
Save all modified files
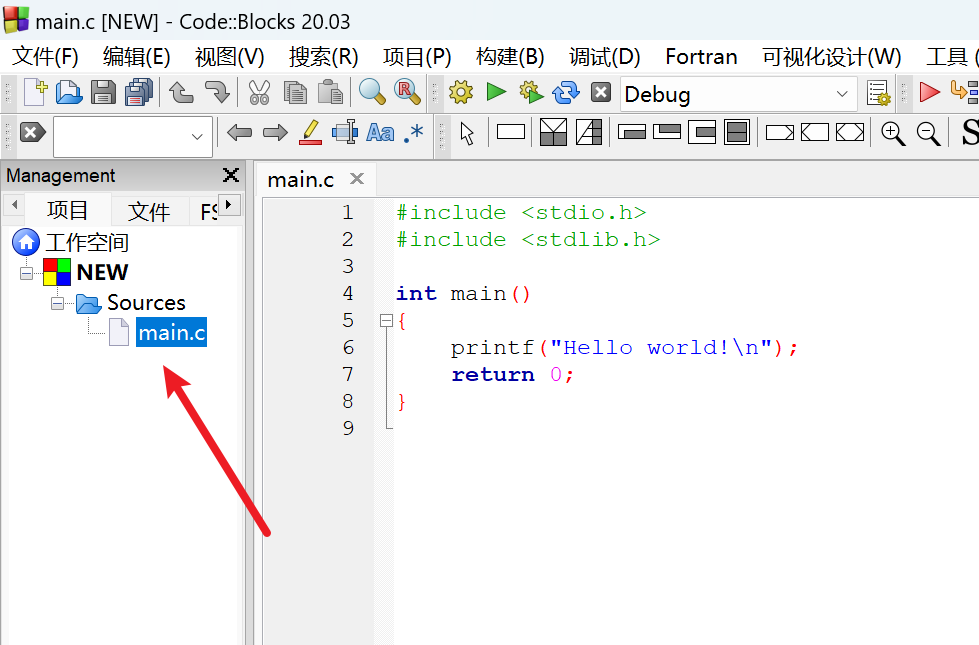tap(138, 92)
